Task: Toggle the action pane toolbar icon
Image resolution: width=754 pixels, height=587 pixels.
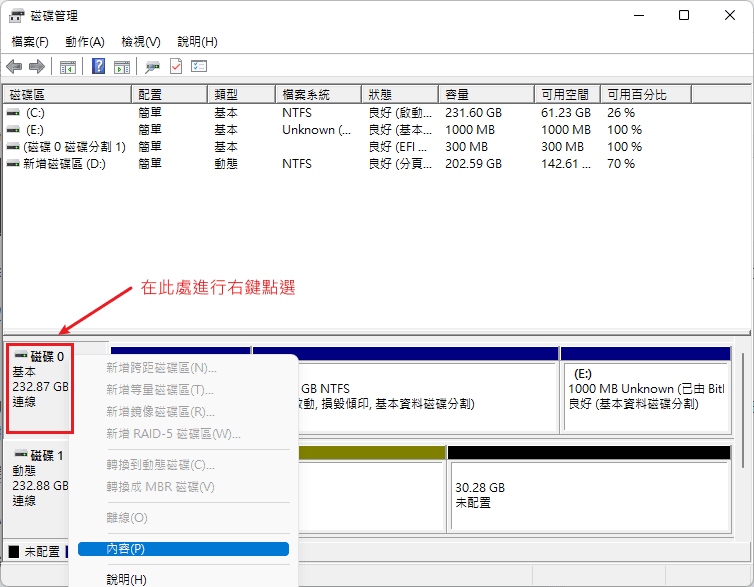Action: click(x=122, y=67)
